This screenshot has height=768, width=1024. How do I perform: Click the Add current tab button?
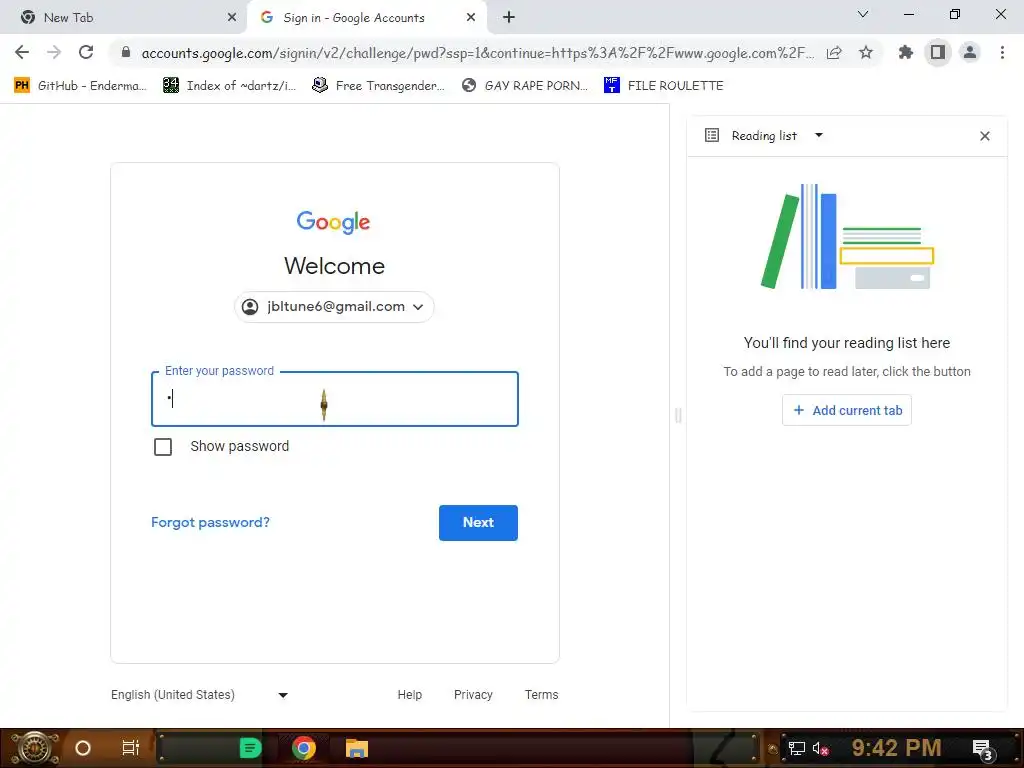click(847, 410)
